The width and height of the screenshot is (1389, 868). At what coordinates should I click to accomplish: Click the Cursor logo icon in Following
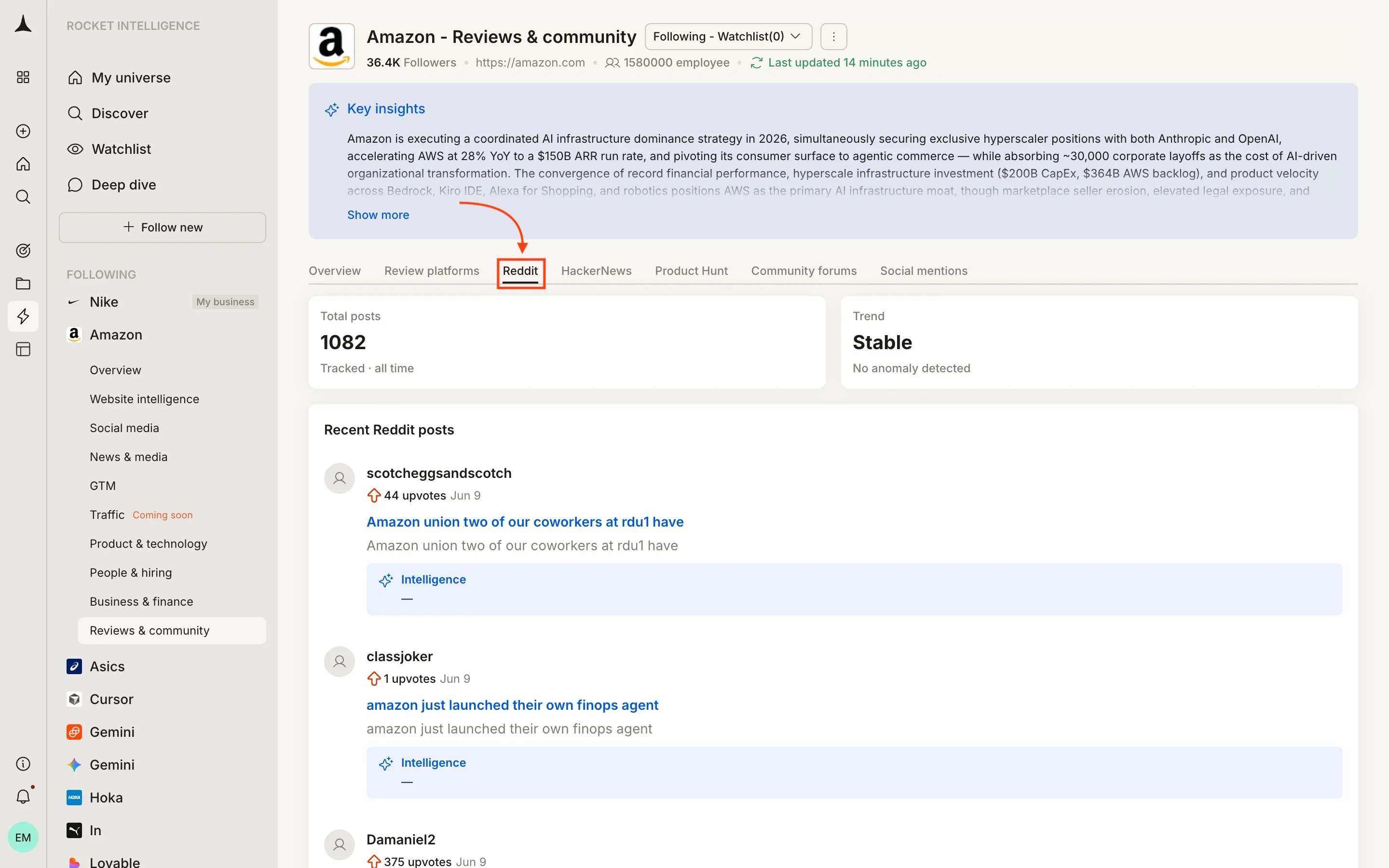click(74, 699)
